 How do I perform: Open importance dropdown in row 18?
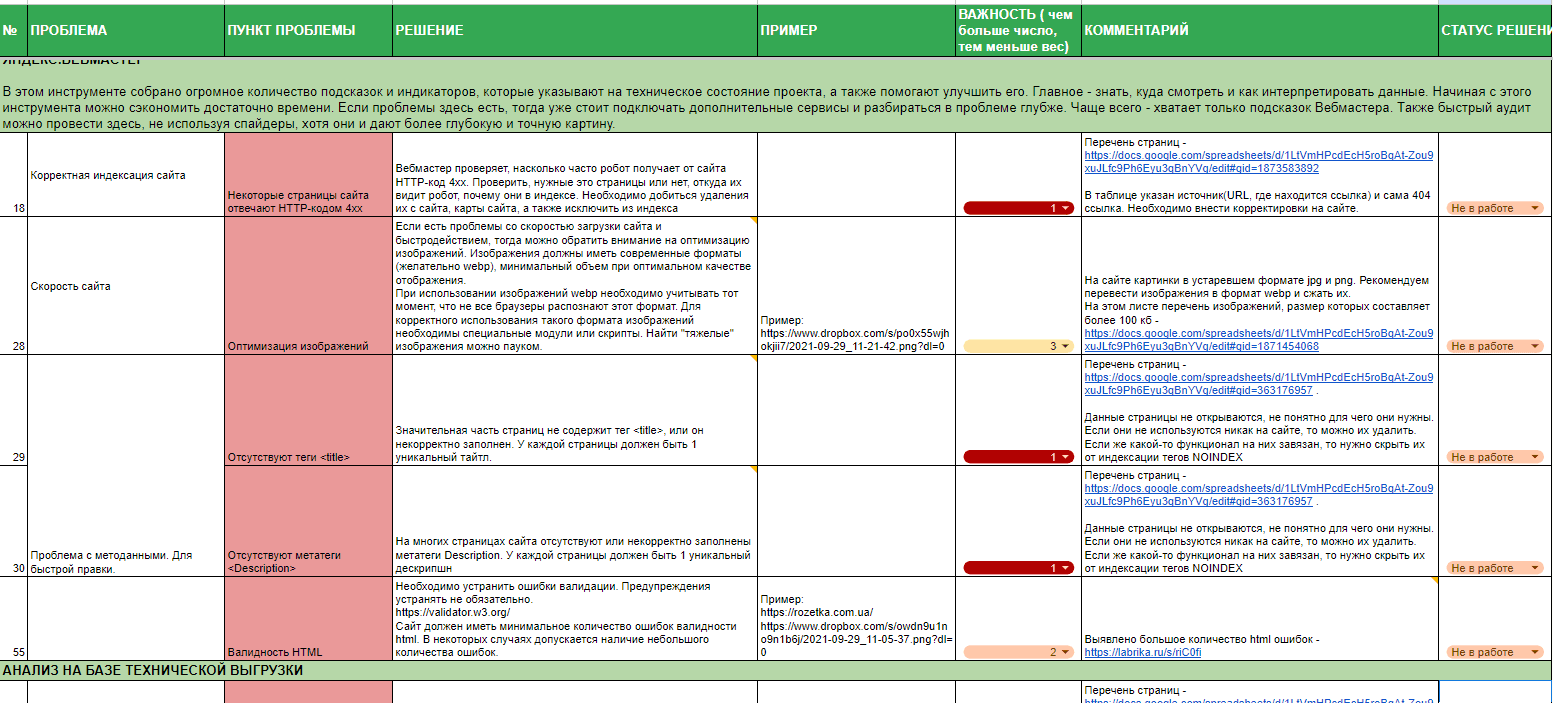[x=1017, y=208]
